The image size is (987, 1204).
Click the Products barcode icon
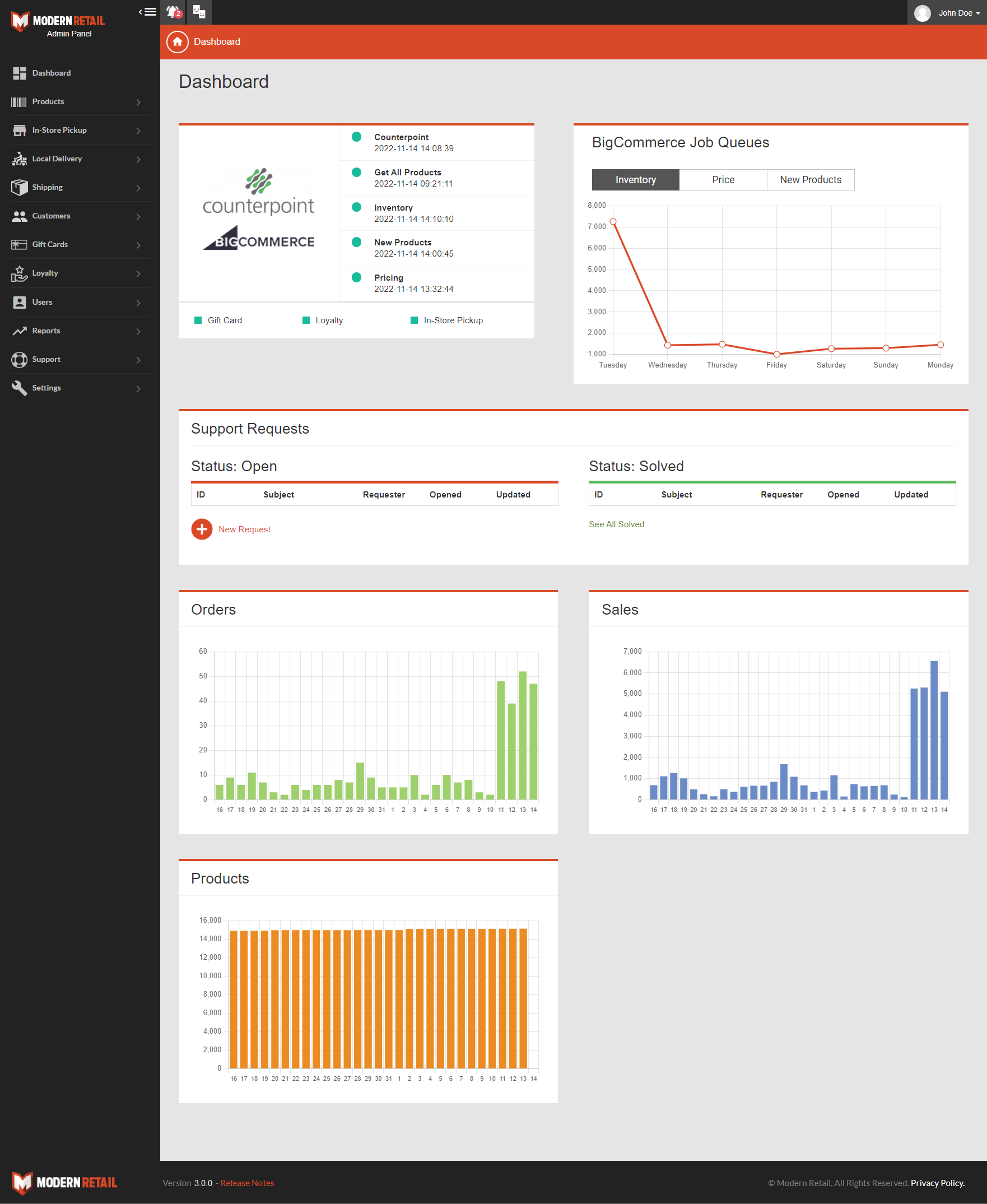(x=20, y=102)
